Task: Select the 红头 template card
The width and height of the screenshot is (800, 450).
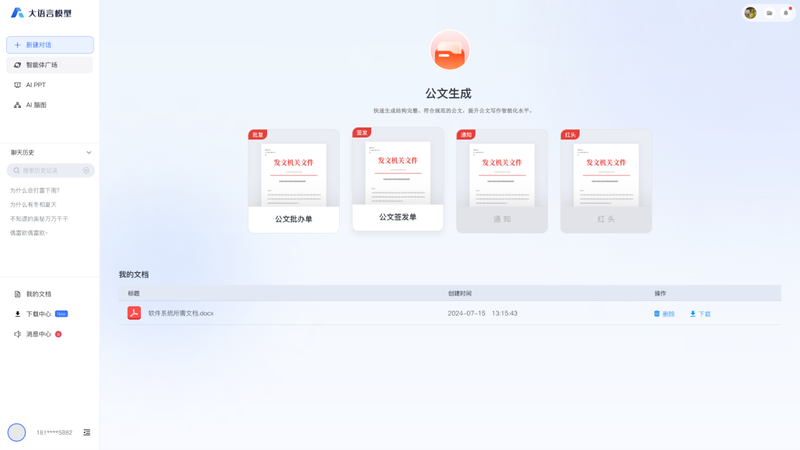Action: [606, 181]
